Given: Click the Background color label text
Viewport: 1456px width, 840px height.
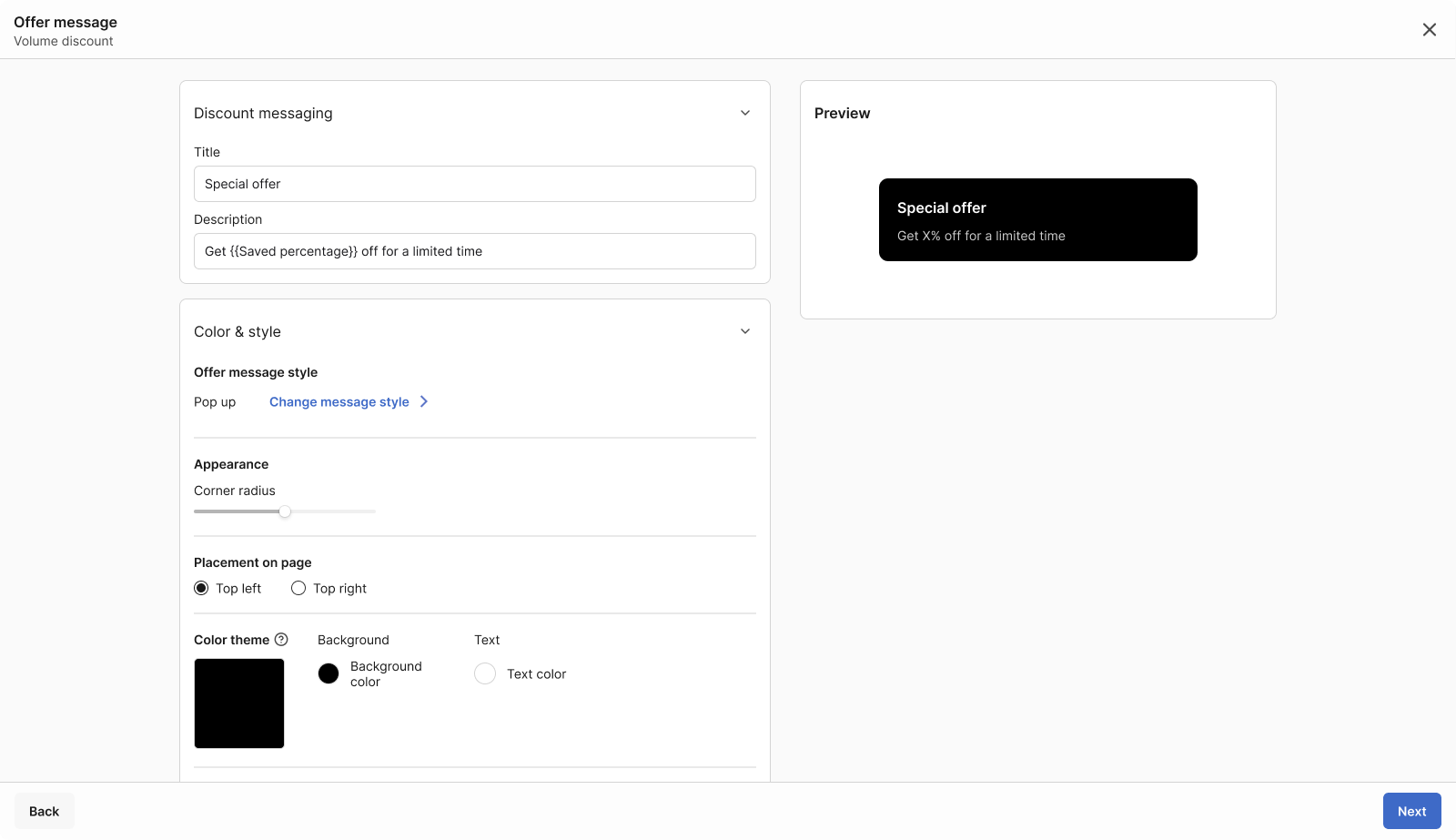Looking at the screenshot, I should (x=386, y=674).
